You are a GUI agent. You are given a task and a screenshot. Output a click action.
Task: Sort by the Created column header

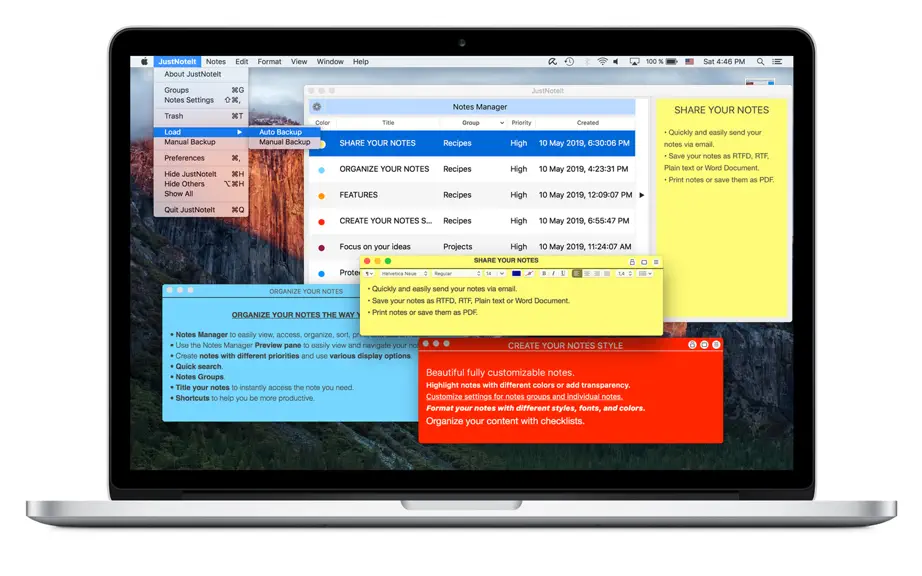[x=587, y=123]
